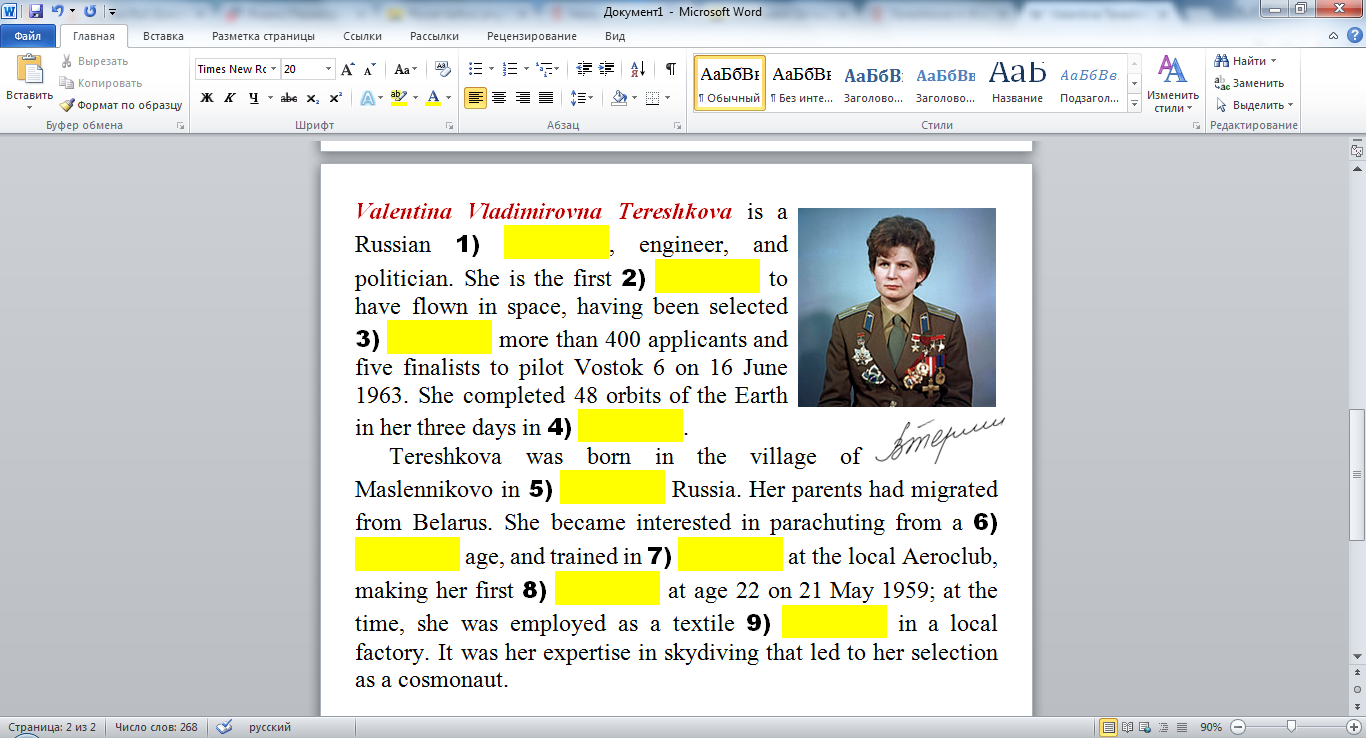This screenshot has width=1366, height=738.
Task: Click the zoom out minus button
Action: point(1237,727)
